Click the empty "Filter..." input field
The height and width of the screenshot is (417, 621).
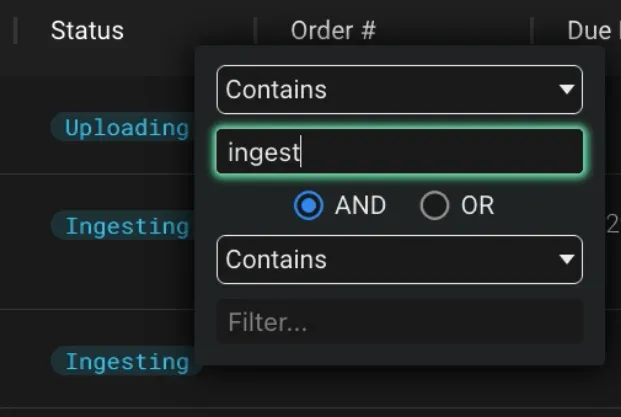coord(399,322)
